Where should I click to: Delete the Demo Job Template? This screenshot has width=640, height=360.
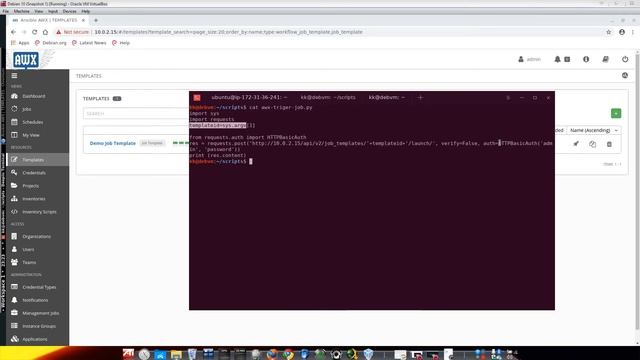click(609, 144)
